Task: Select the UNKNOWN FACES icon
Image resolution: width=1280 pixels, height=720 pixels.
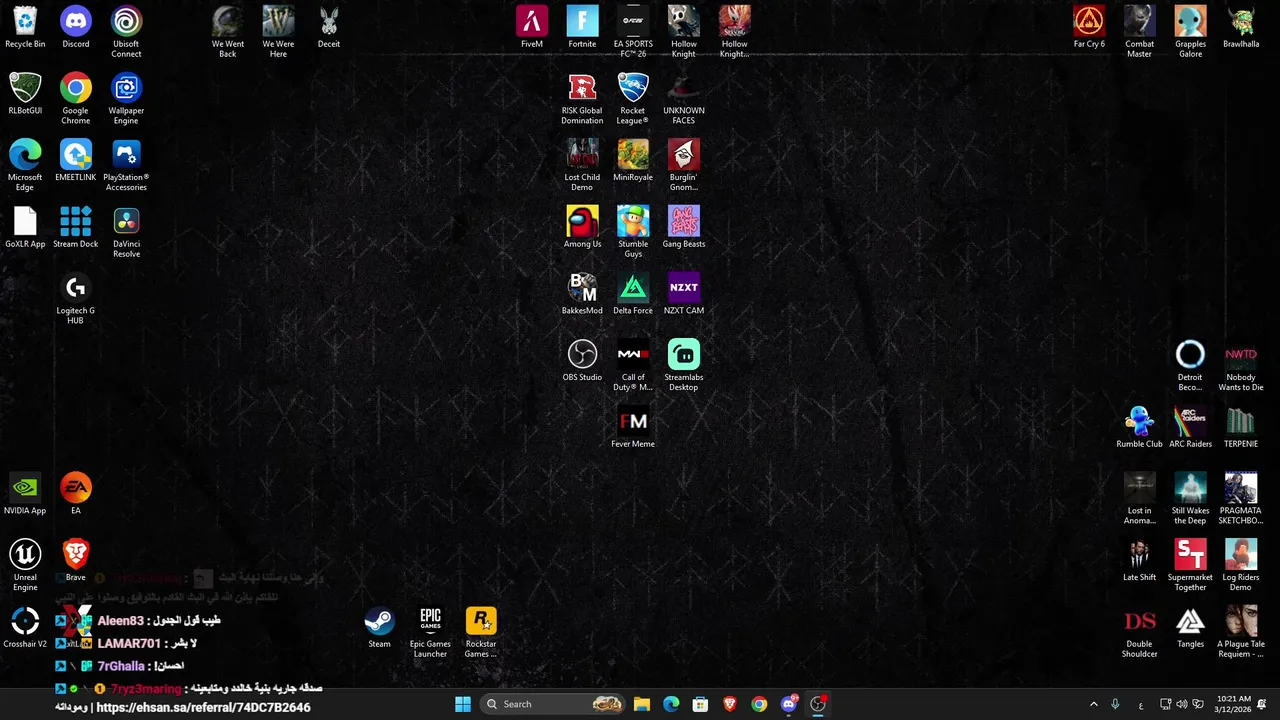Action: coord(684,99)
